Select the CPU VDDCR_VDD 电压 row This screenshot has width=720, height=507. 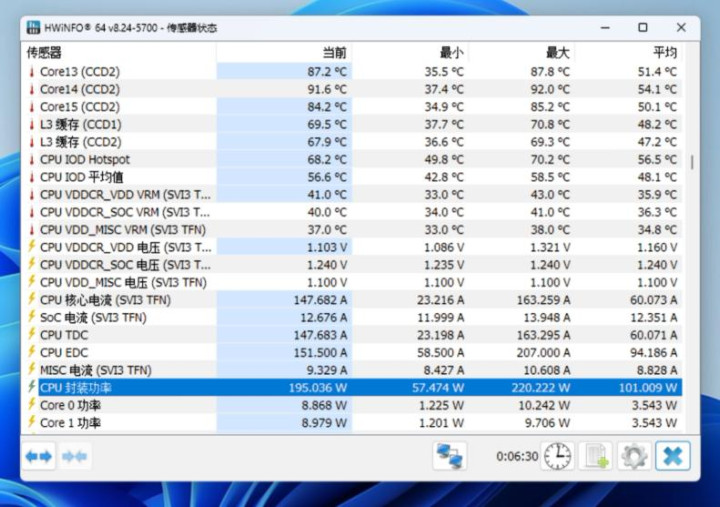click(352, 247)
